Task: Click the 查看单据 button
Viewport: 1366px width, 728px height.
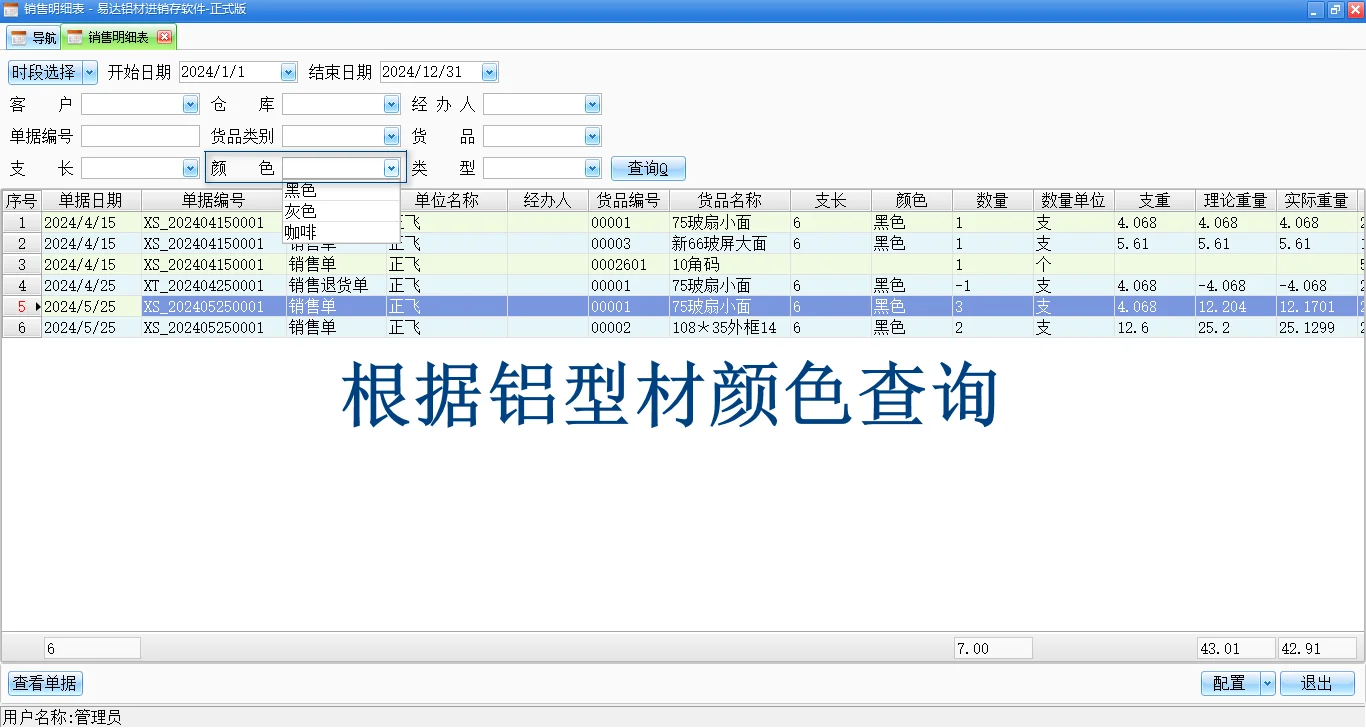Action: click(x=44, y=683)
